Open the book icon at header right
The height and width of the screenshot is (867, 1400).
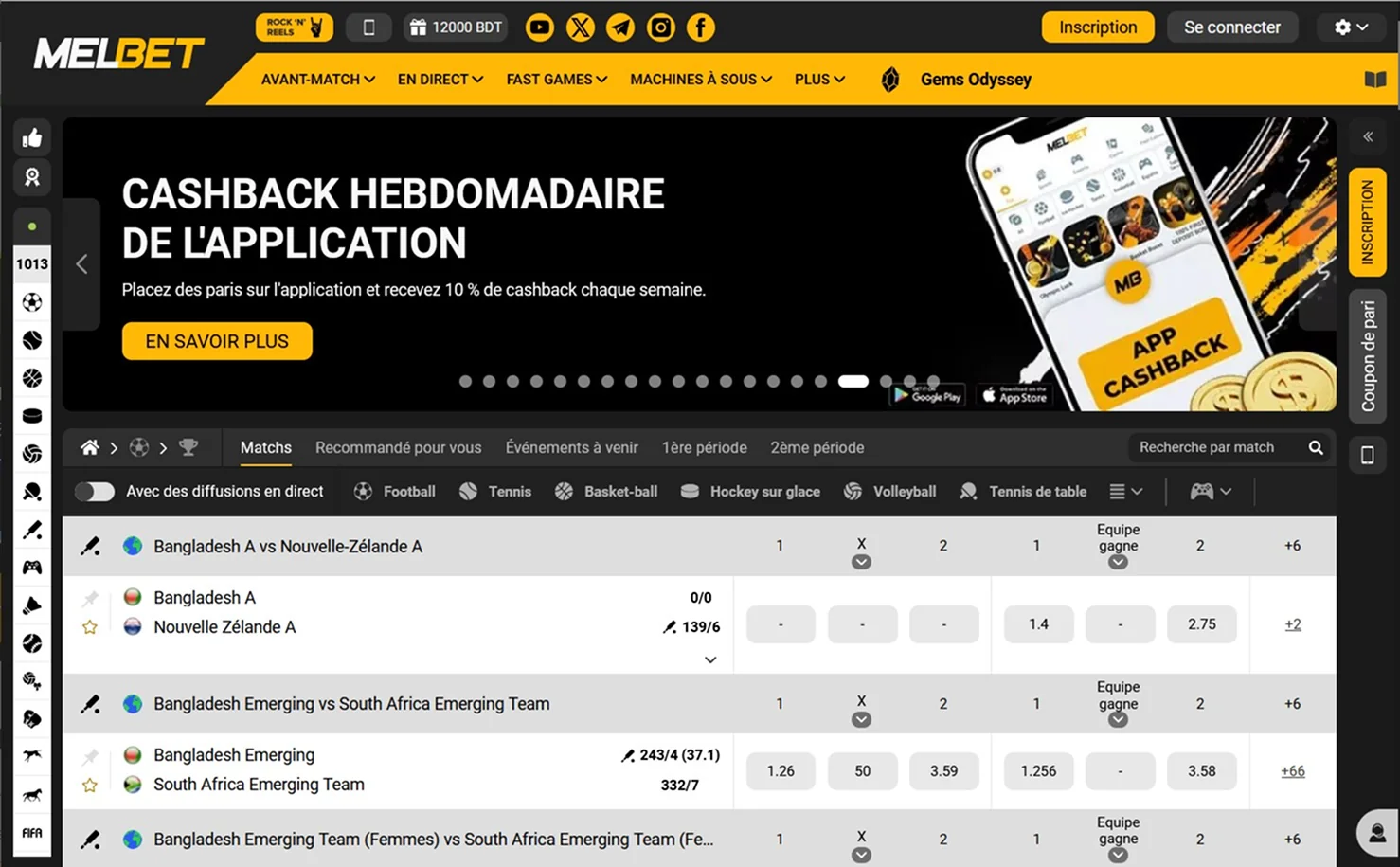(1375, 80)
